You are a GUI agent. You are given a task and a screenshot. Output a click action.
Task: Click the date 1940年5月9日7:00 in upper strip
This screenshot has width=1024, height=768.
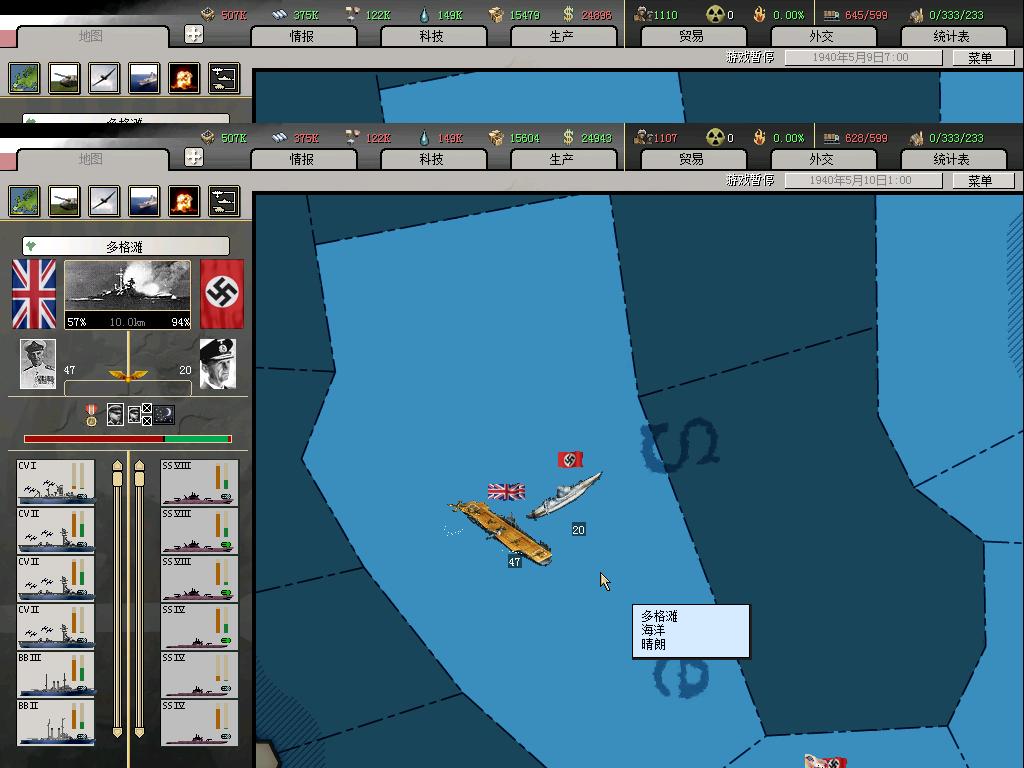pos(863,57)
